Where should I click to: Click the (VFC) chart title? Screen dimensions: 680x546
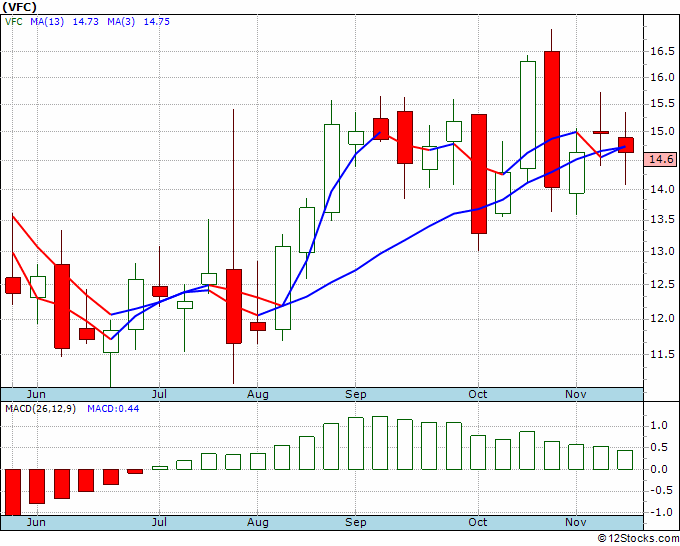(20, 7)
